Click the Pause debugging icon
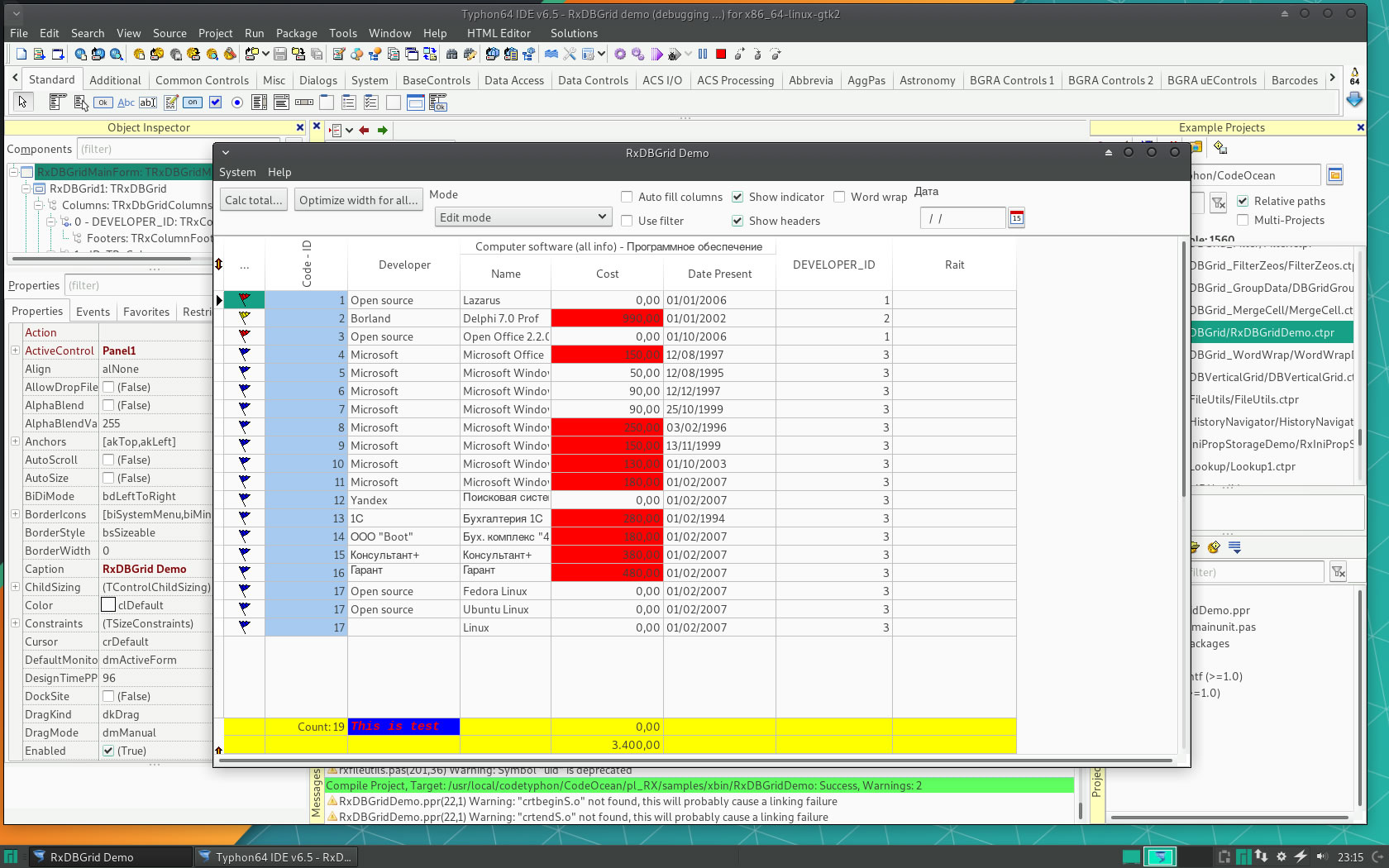 [703, 54]
